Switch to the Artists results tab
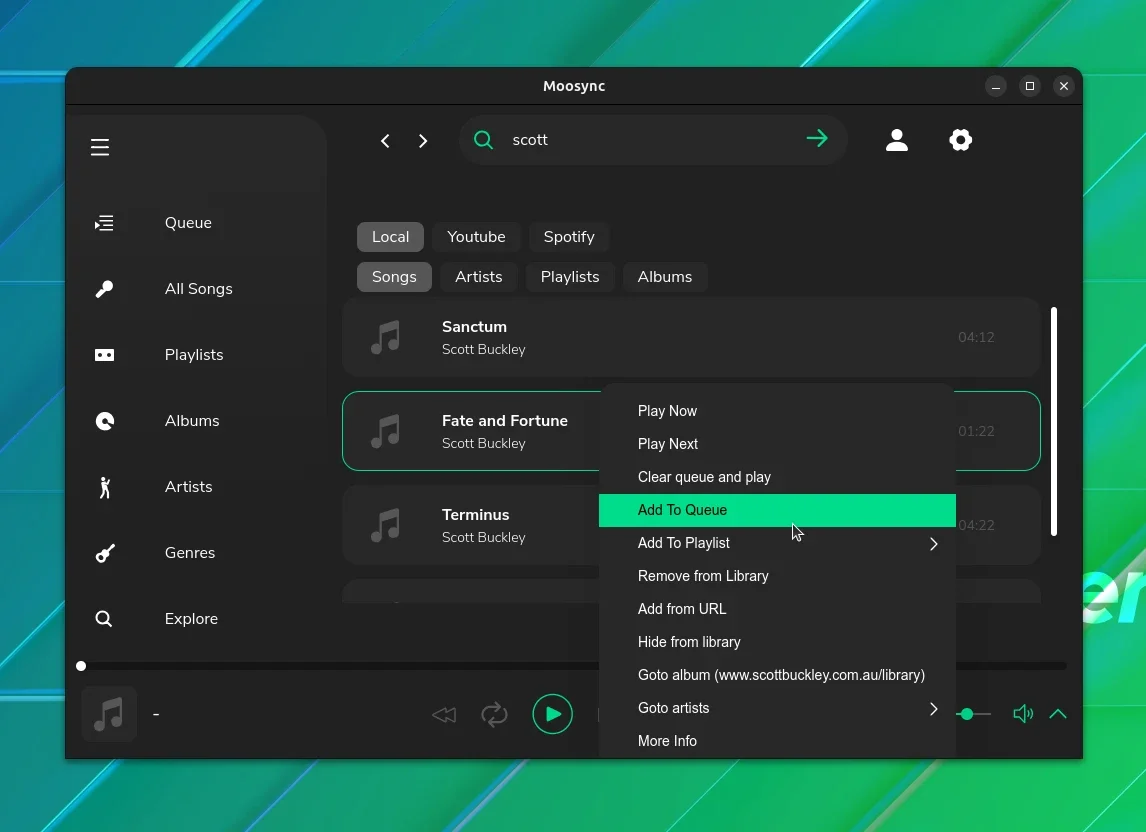The image size is (1146, 832). (x=479, y=277)
